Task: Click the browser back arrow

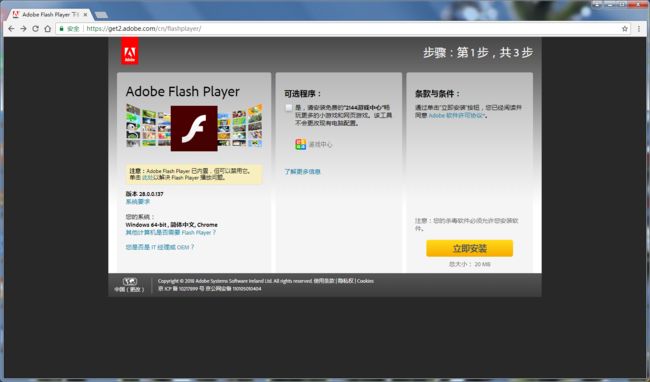Action: (11, 29)
